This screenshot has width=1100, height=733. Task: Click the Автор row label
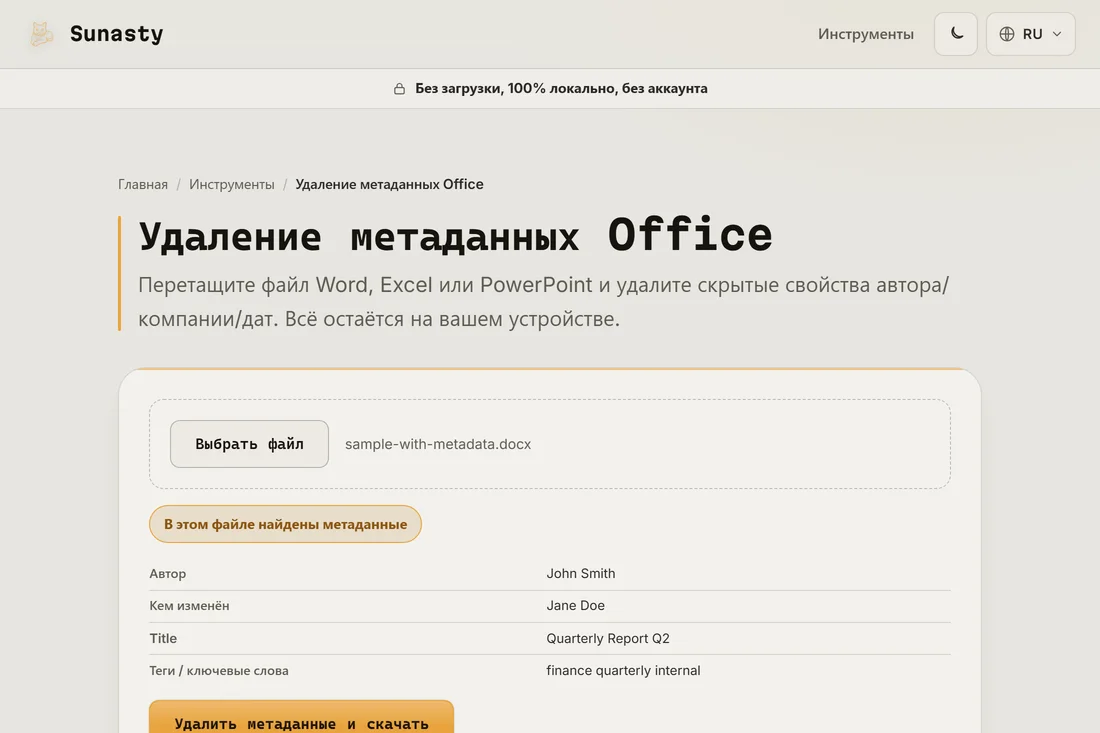pos(168,573)
